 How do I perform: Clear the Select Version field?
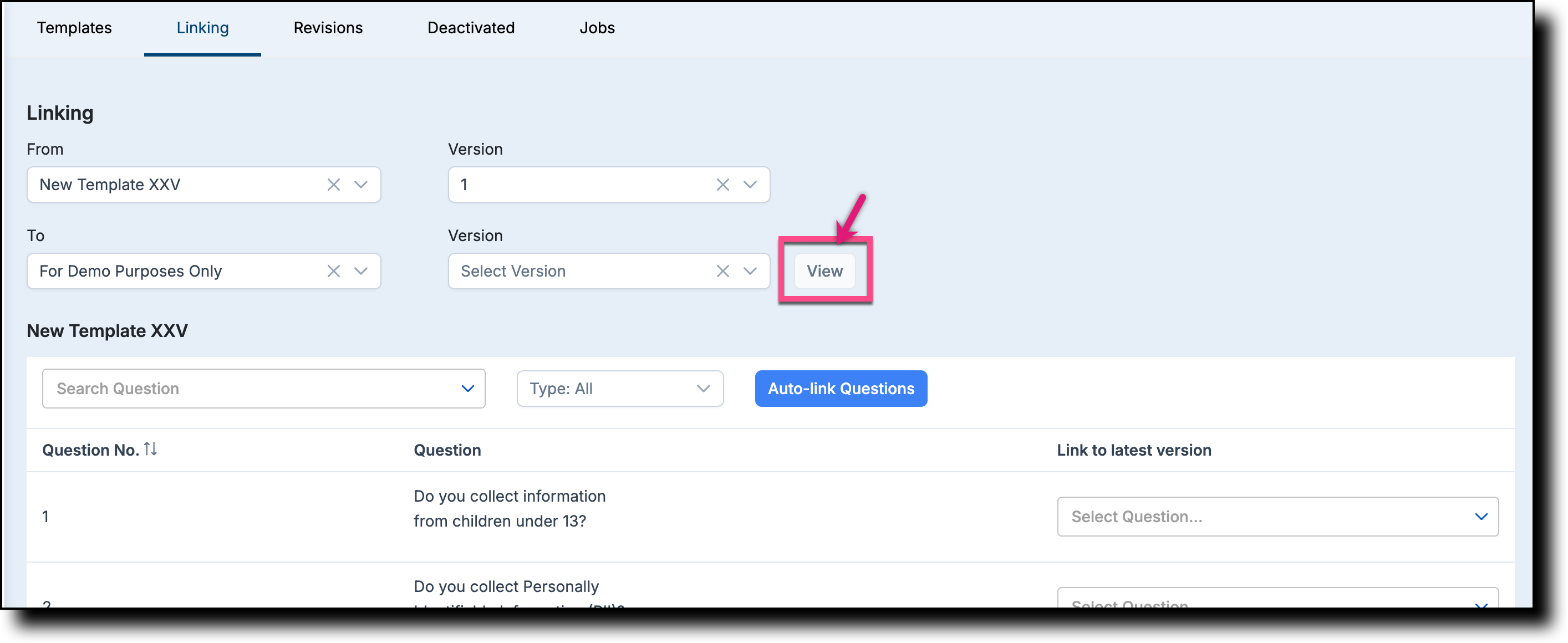tap(722, 271)
